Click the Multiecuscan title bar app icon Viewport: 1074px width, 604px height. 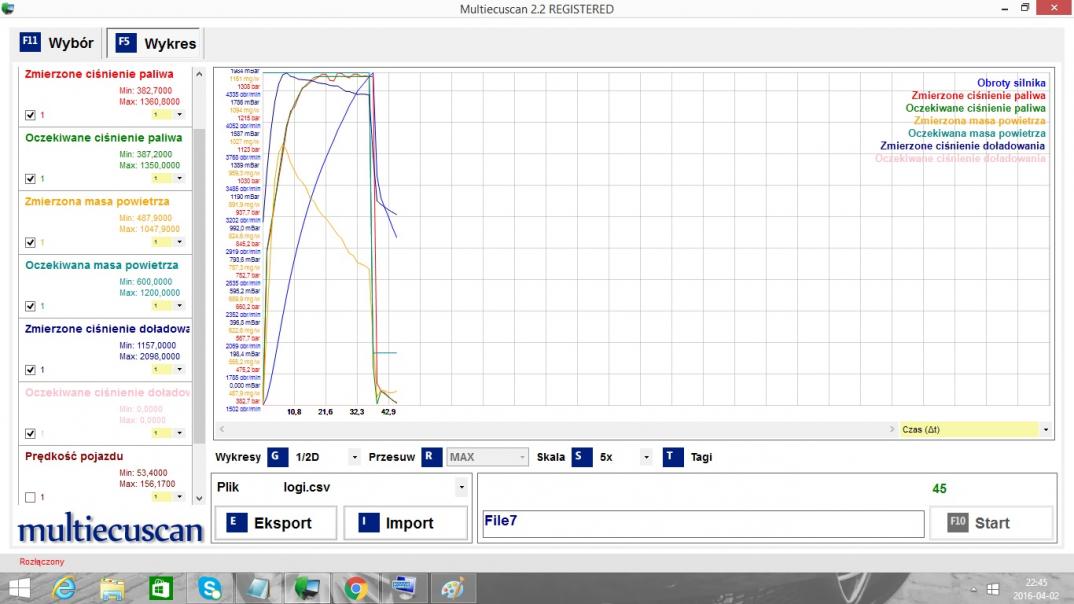pos(8,8)
